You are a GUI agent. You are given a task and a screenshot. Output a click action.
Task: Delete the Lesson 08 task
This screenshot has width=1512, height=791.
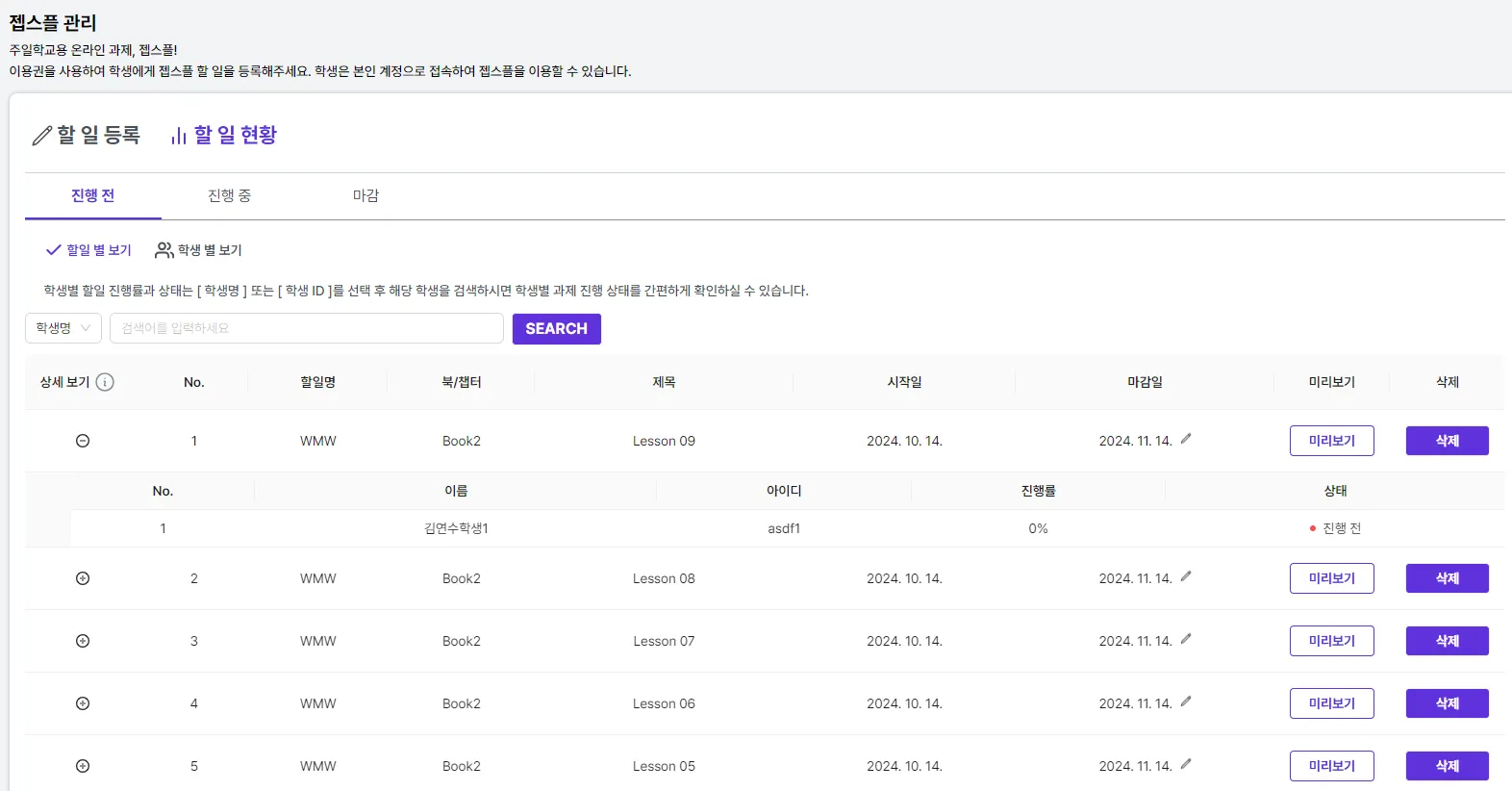coord(1448,578)
